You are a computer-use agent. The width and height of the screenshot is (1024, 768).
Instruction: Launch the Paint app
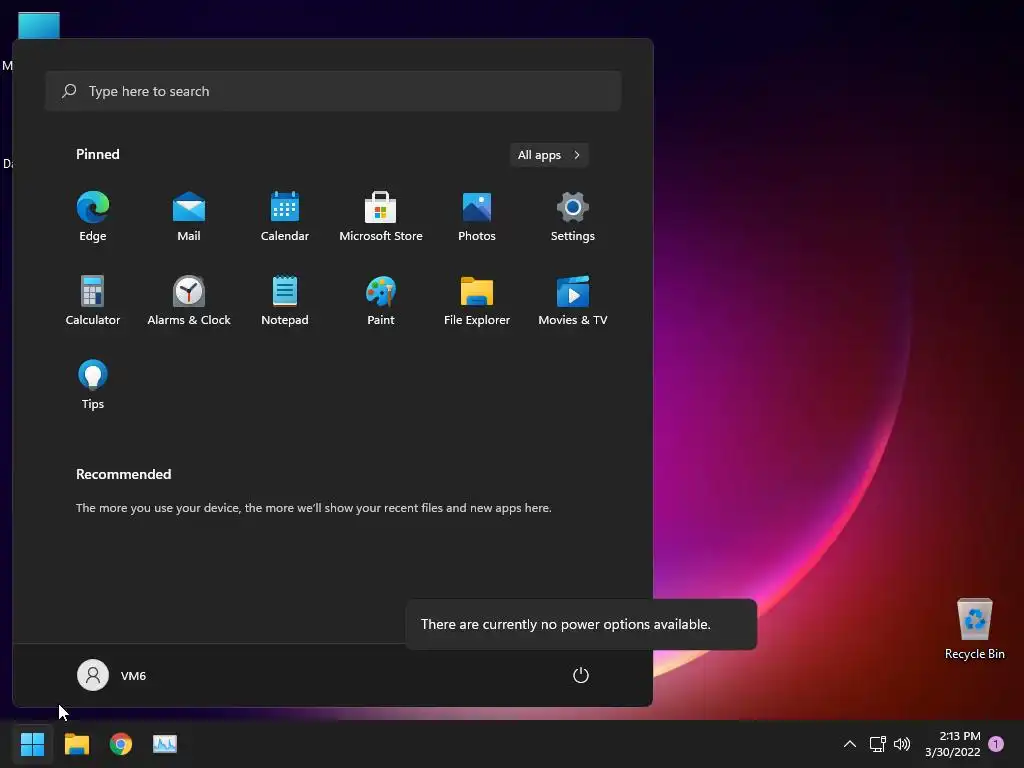pyautogui.click(x=381, y=301)
